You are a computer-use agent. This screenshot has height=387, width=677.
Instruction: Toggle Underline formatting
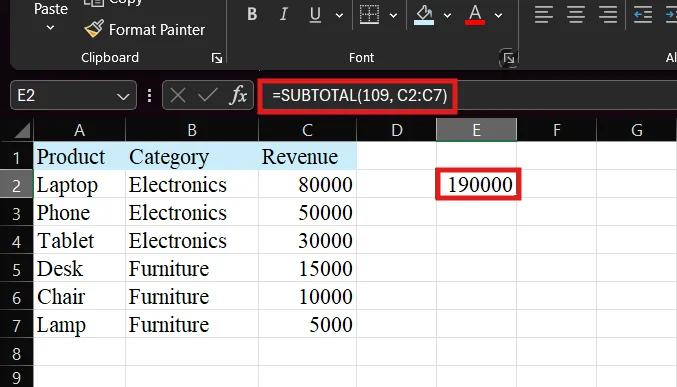tap(315, 14)
